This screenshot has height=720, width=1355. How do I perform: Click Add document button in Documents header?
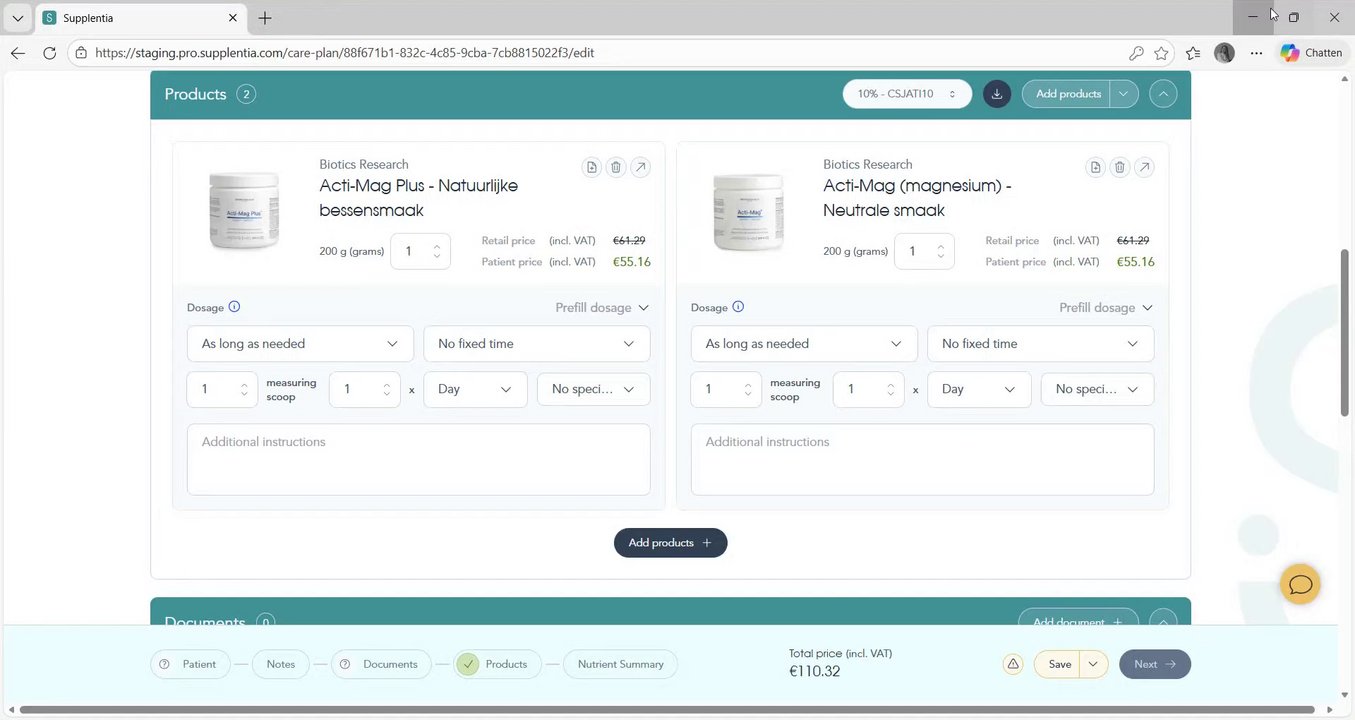click(x=1078, y=620)
